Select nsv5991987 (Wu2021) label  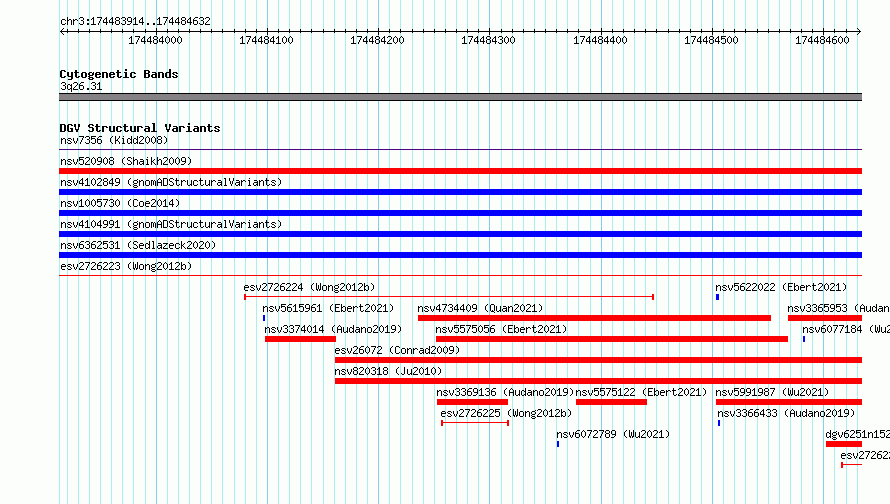pos(772,392)
